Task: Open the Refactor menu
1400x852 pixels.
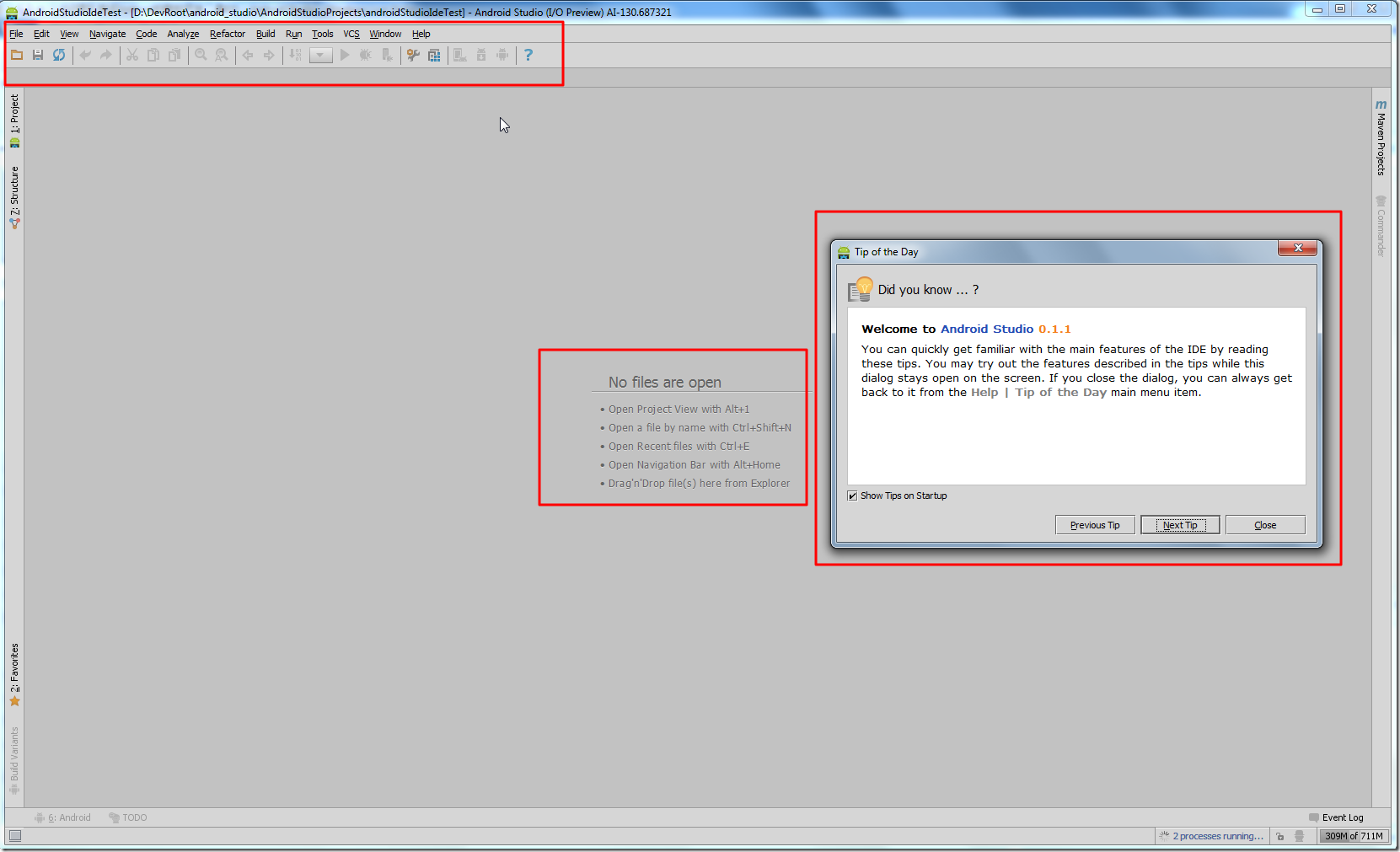Action: click(228, 34)
